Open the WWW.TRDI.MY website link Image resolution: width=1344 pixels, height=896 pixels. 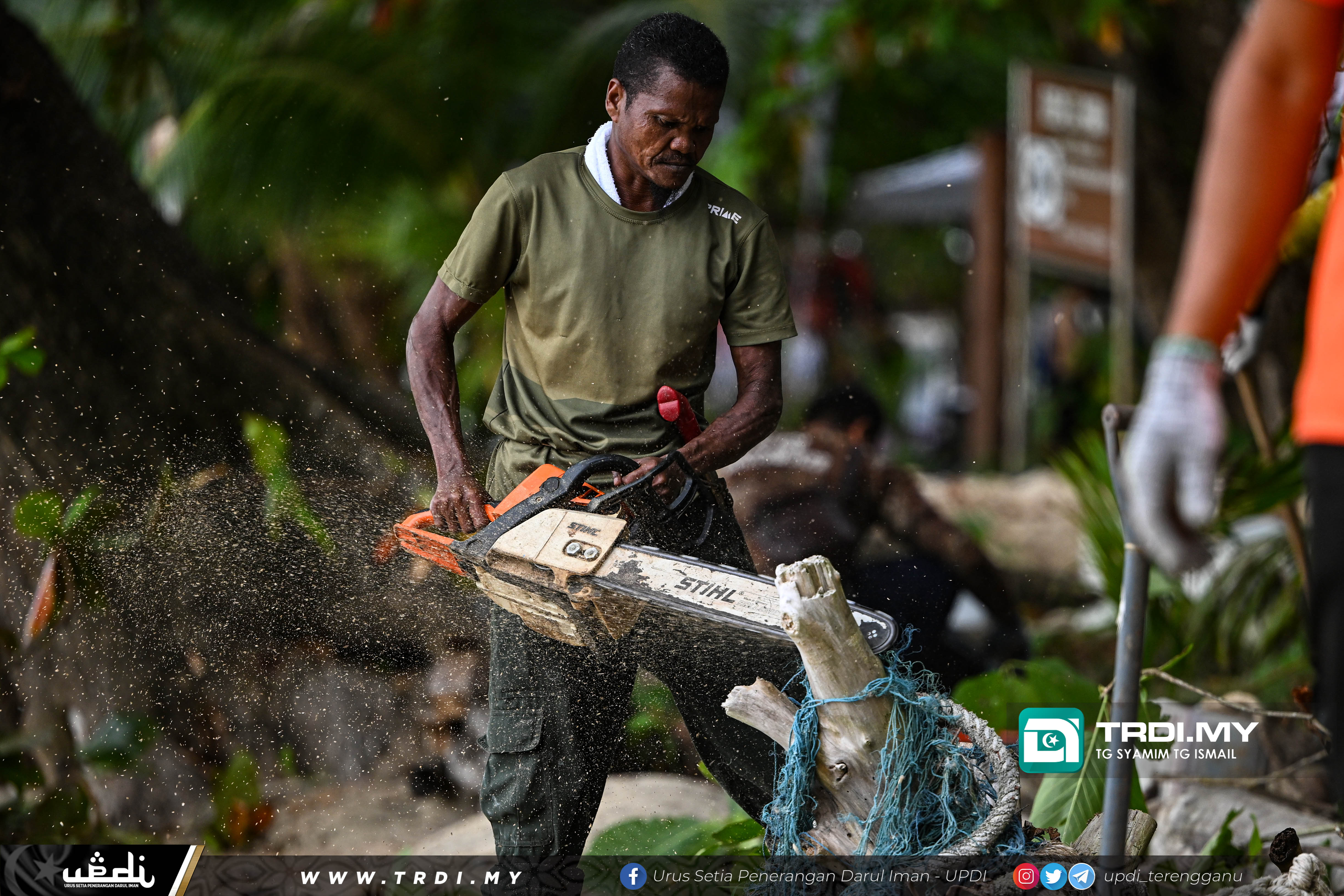click(411, 877)
